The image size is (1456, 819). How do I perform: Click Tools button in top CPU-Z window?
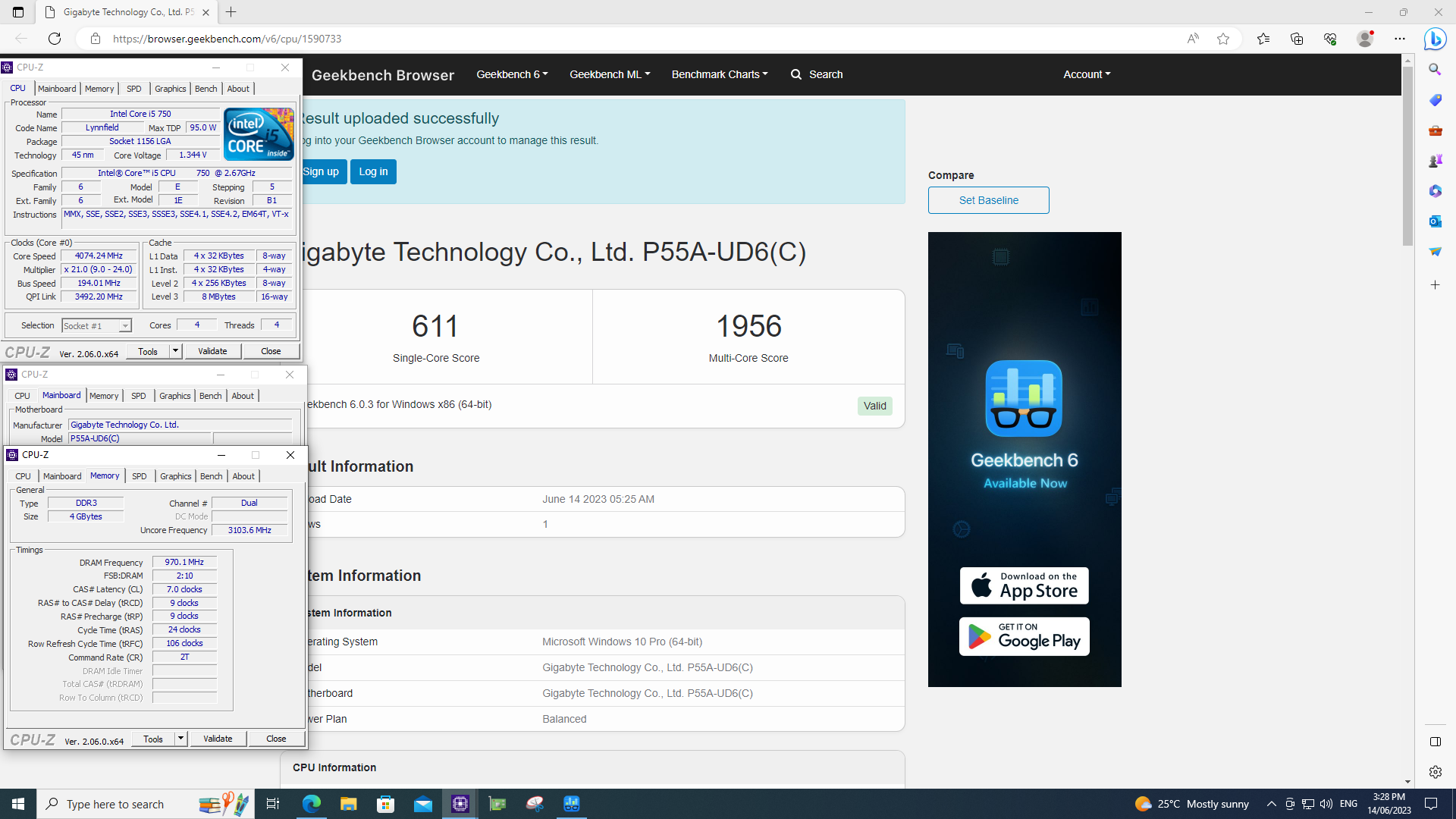point(148,351)
